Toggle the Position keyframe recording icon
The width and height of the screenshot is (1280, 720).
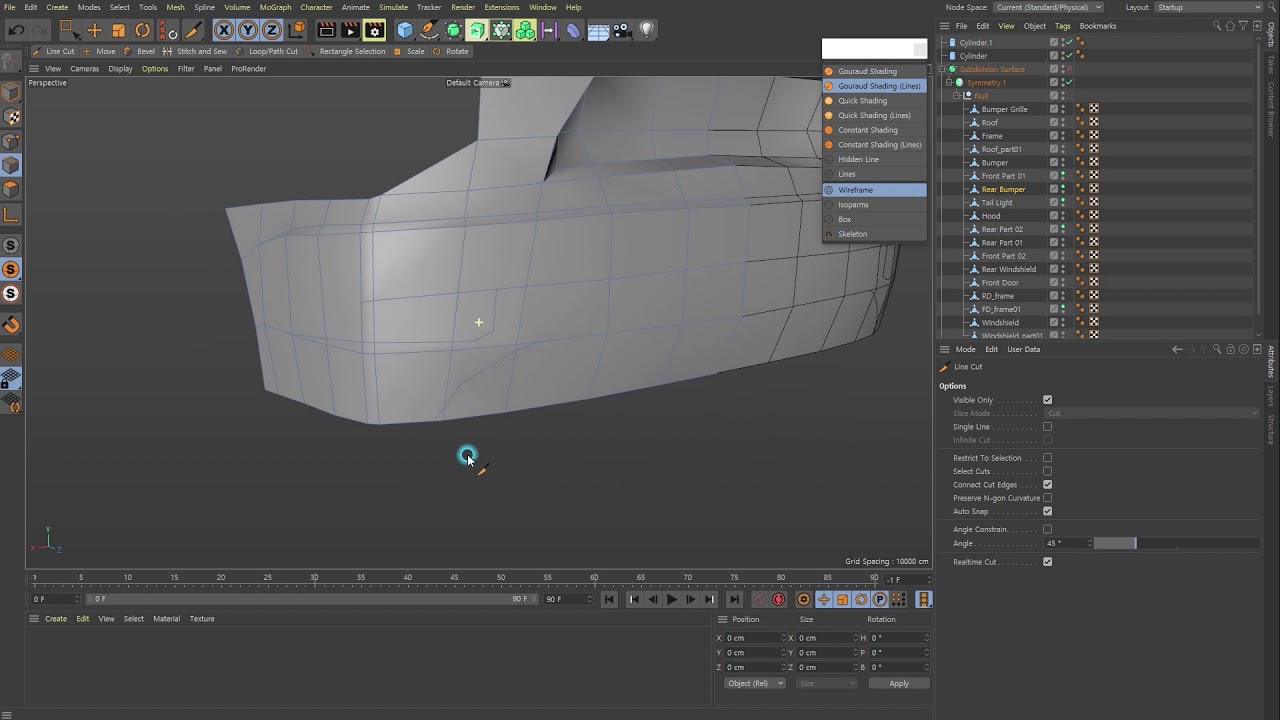coord(823,599)
